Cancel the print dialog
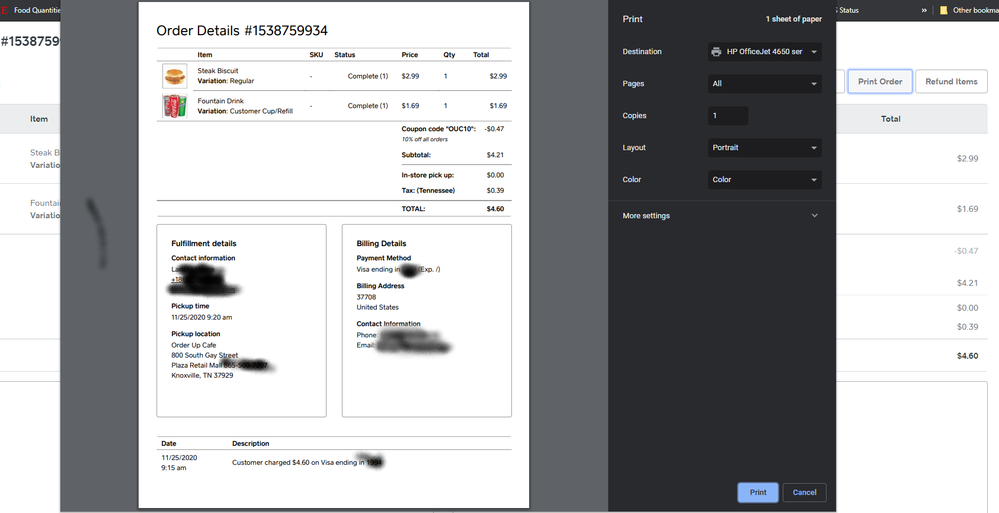The height and width of the screenshot is (513, 999). [804, 492]
